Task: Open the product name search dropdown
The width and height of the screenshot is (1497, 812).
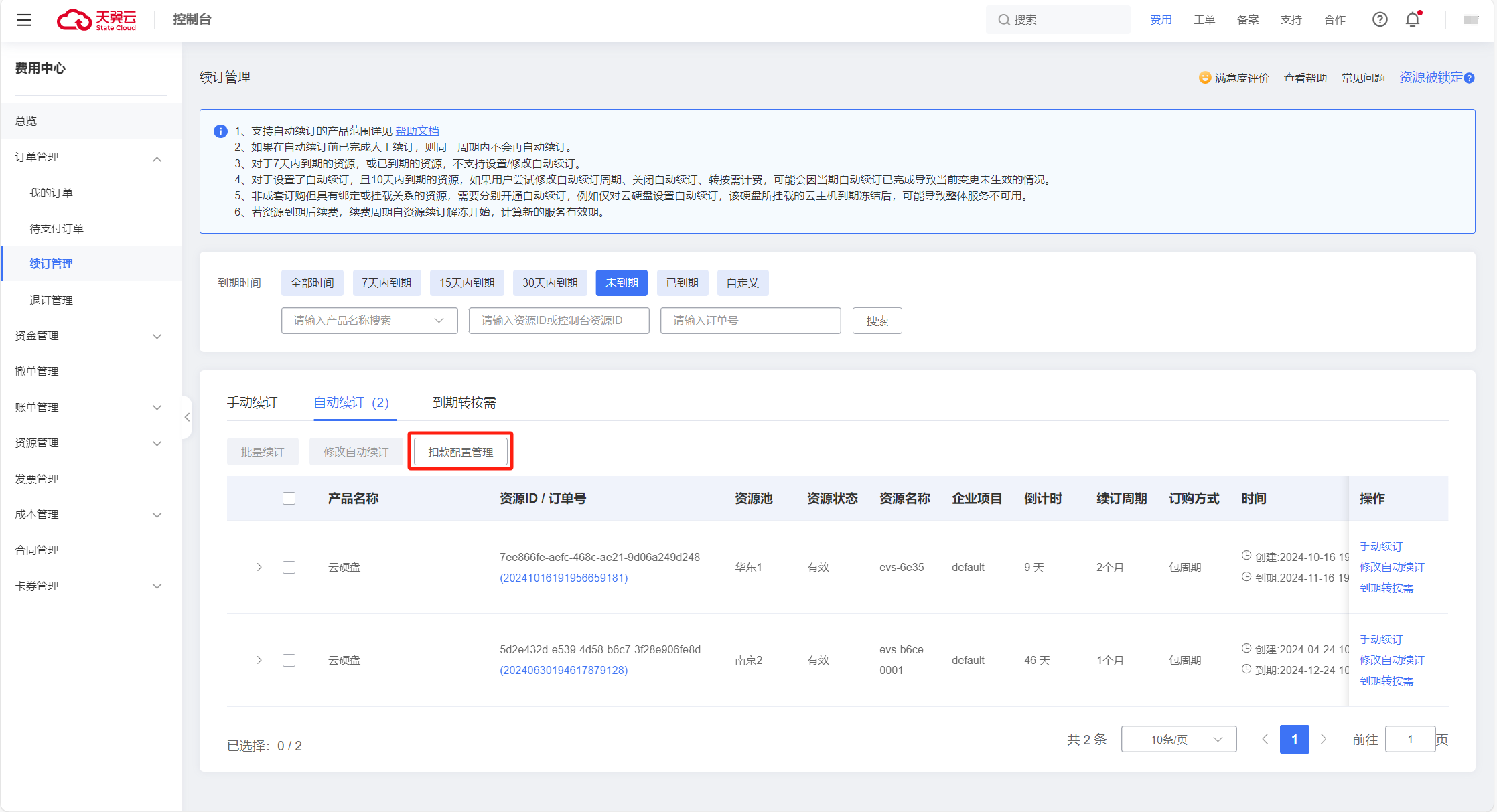Action: point(369,321)
